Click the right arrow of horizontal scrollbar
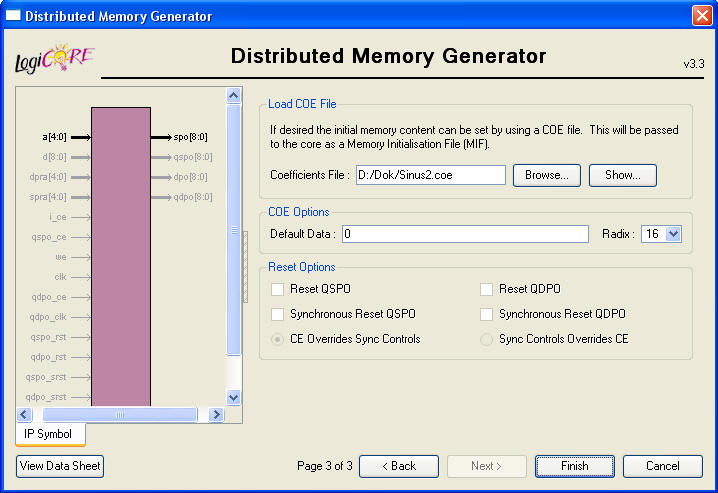The width and height of the screenshot is (718, 493). tap(216, 415)
